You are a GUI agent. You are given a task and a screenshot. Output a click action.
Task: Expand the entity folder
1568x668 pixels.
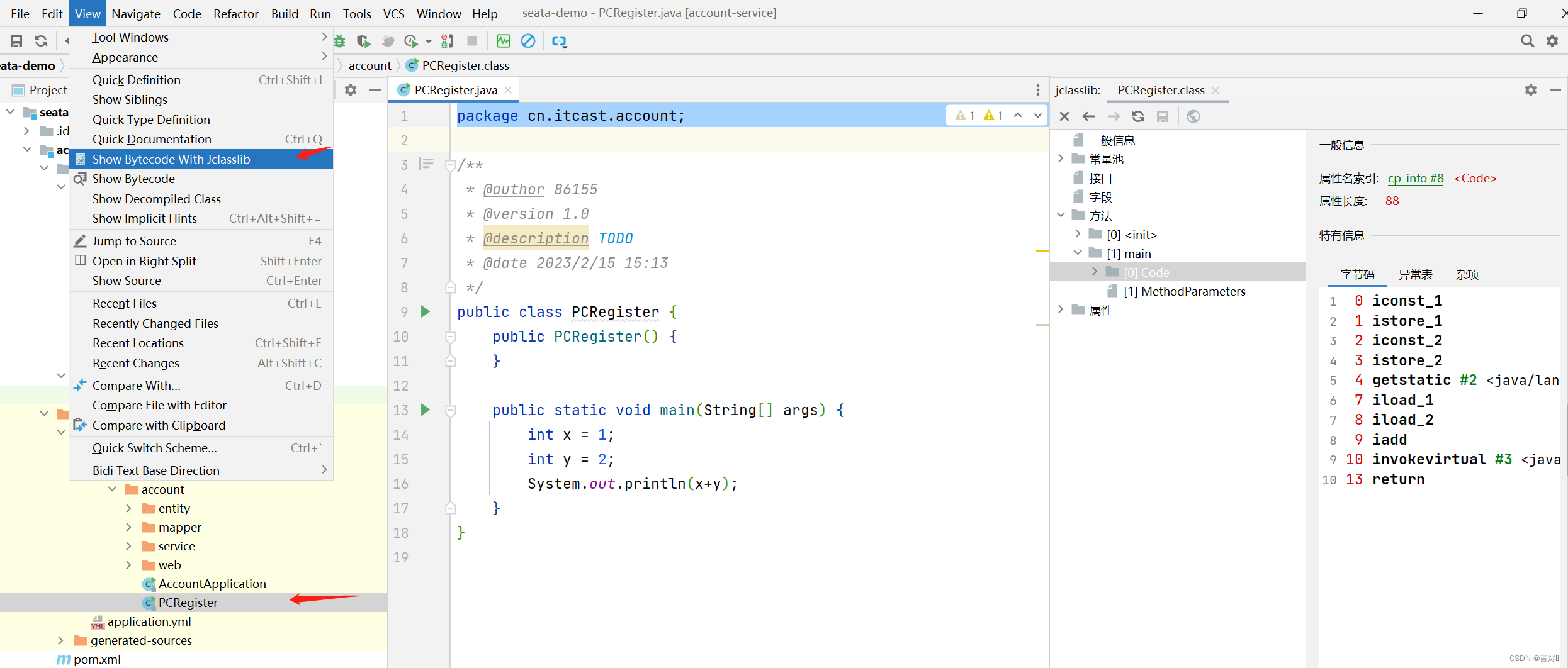click(x=129, y=508)
